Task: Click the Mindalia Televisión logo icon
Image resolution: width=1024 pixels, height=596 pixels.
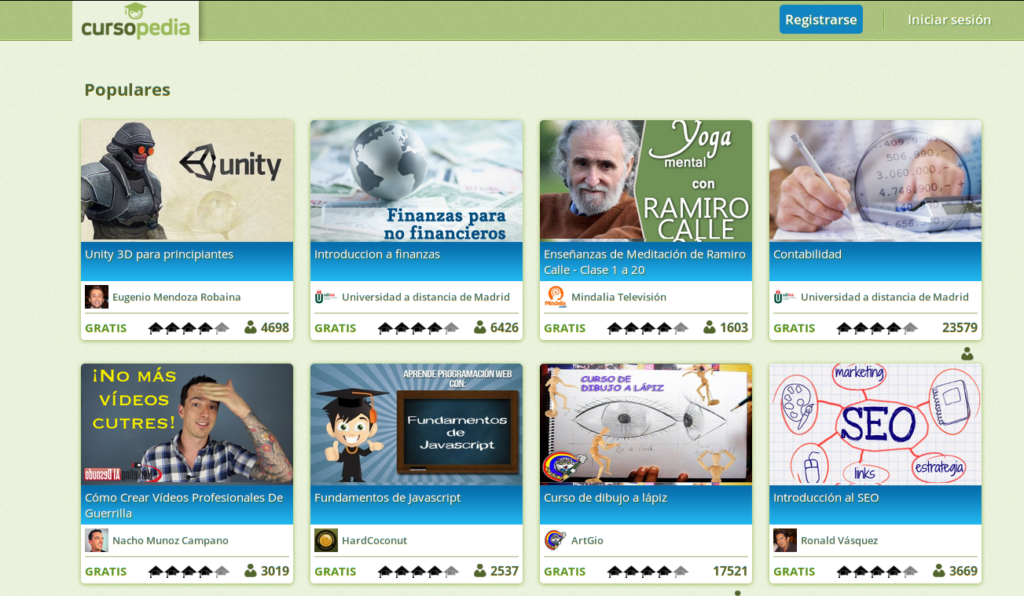Action: coord(555,297)
